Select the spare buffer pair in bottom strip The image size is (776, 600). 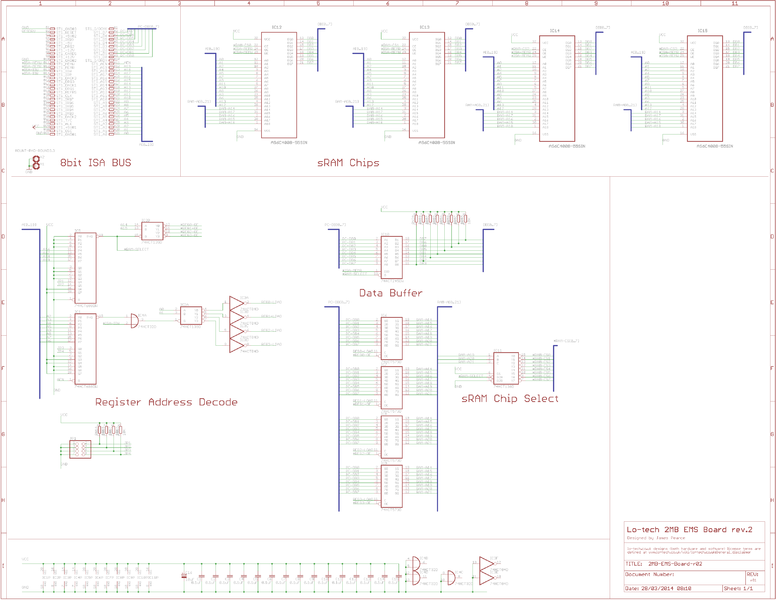coord(486,571)
